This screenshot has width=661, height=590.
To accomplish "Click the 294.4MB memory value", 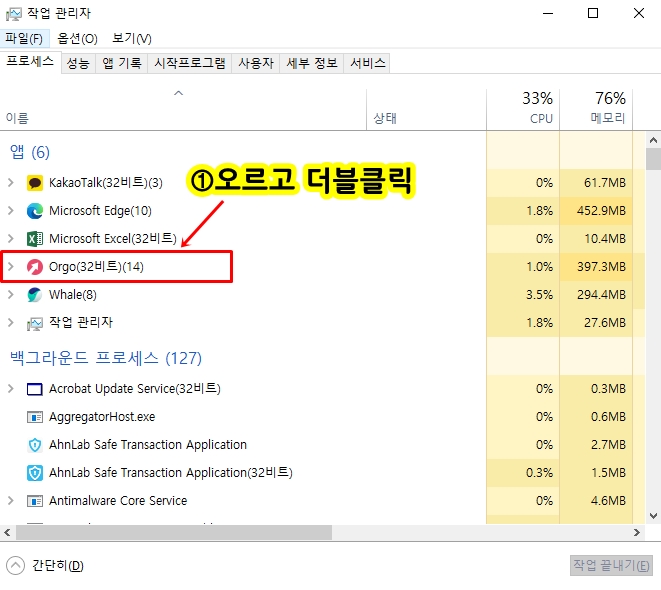I will click(601, 295).
